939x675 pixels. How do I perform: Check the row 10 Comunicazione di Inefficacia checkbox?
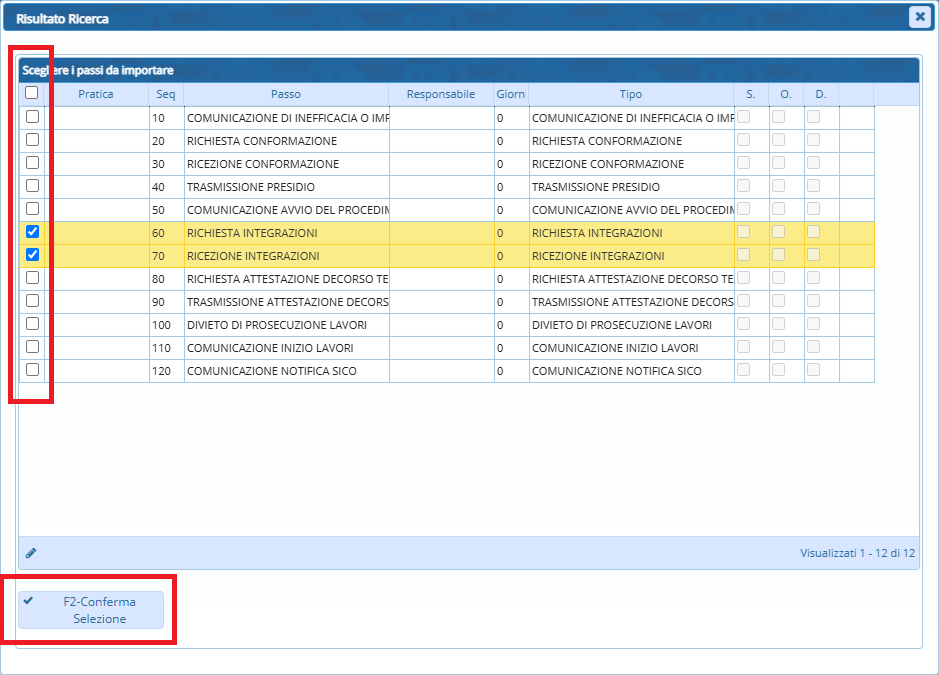(32, 117)
